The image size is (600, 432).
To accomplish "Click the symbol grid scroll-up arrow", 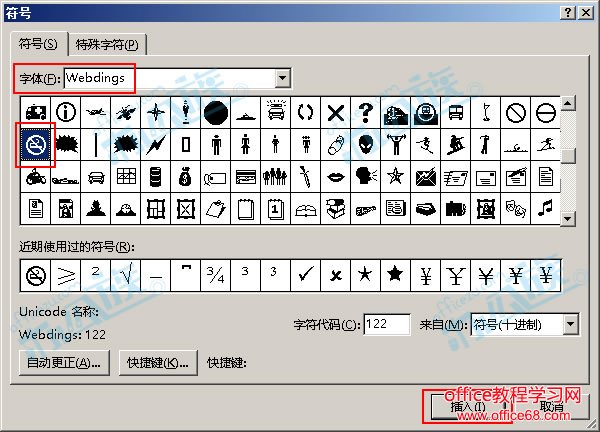I will click(x=567, y=103).
